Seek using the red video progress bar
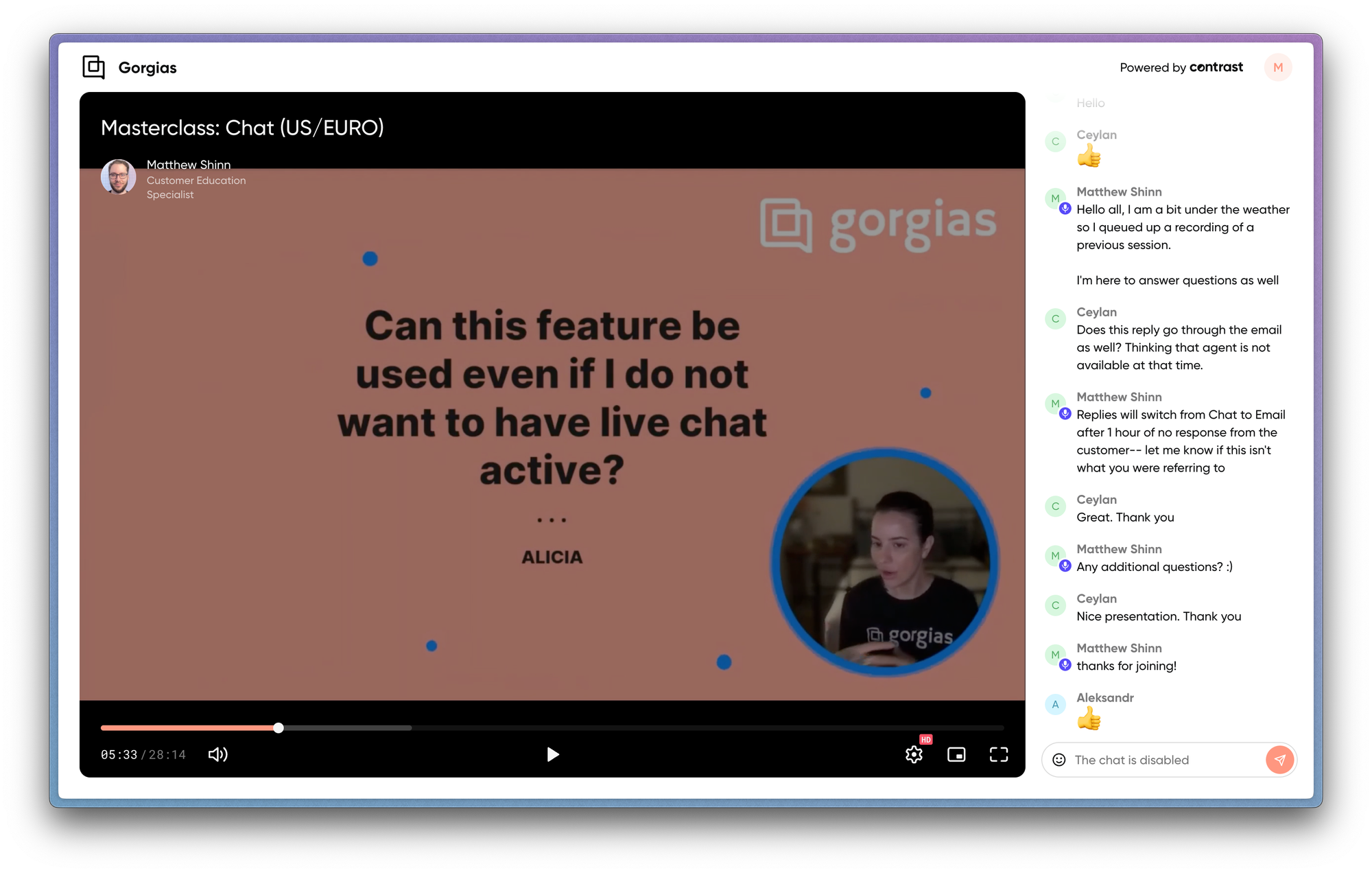Viewport: 1372px width, 873px height. [277, 727]
